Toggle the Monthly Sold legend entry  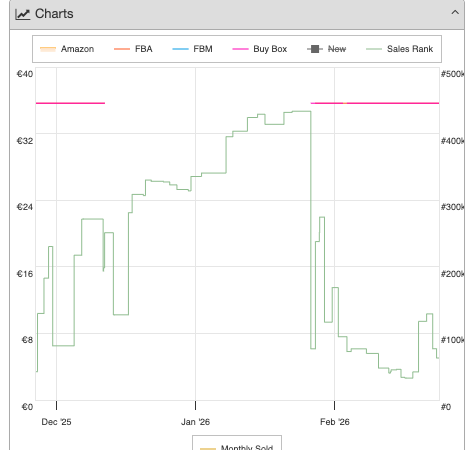(x=237, y=447)
